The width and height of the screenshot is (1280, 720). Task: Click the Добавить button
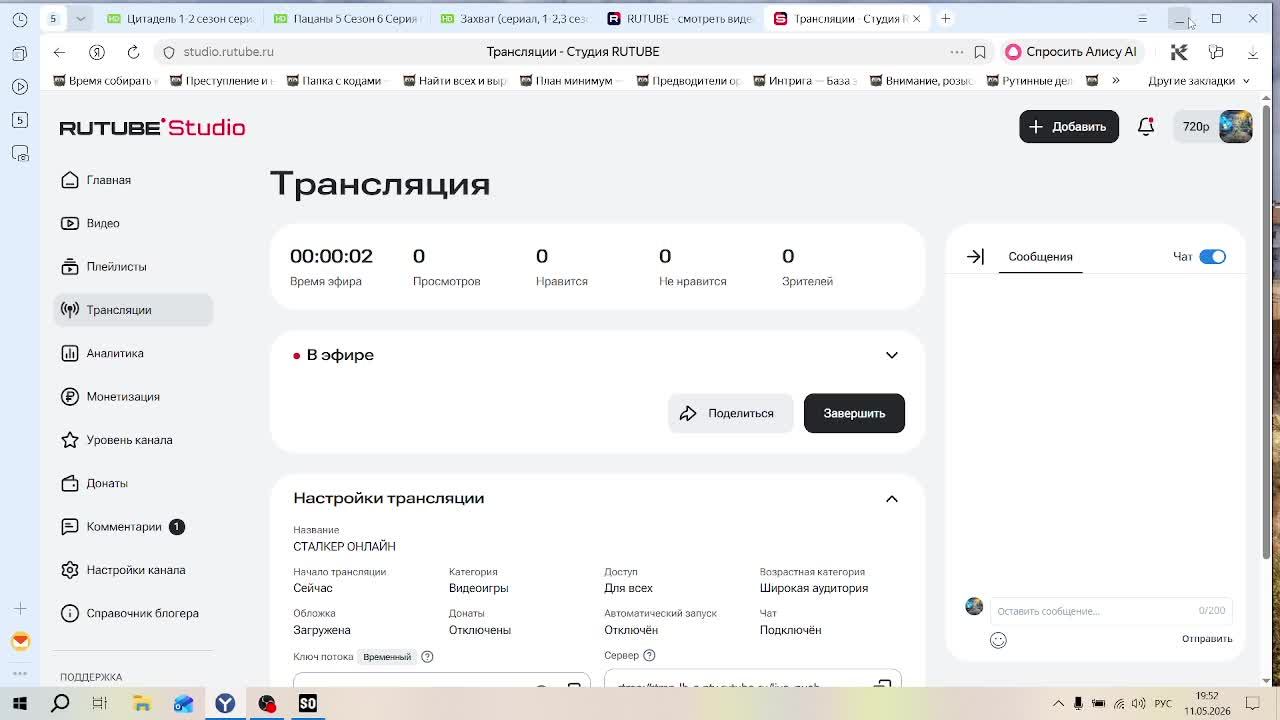click(x=1069, y=127)
